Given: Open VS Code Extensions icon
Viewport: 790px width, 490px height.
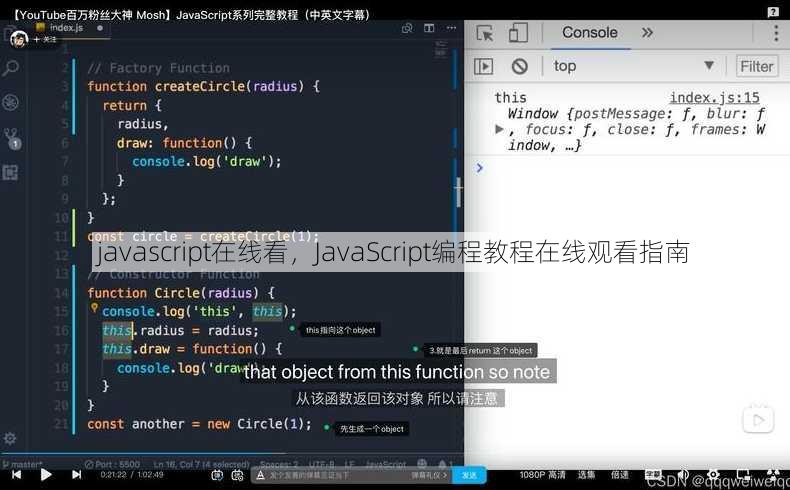Looking at the screenshot, I should pyautogui.click(x=11, y=173).
